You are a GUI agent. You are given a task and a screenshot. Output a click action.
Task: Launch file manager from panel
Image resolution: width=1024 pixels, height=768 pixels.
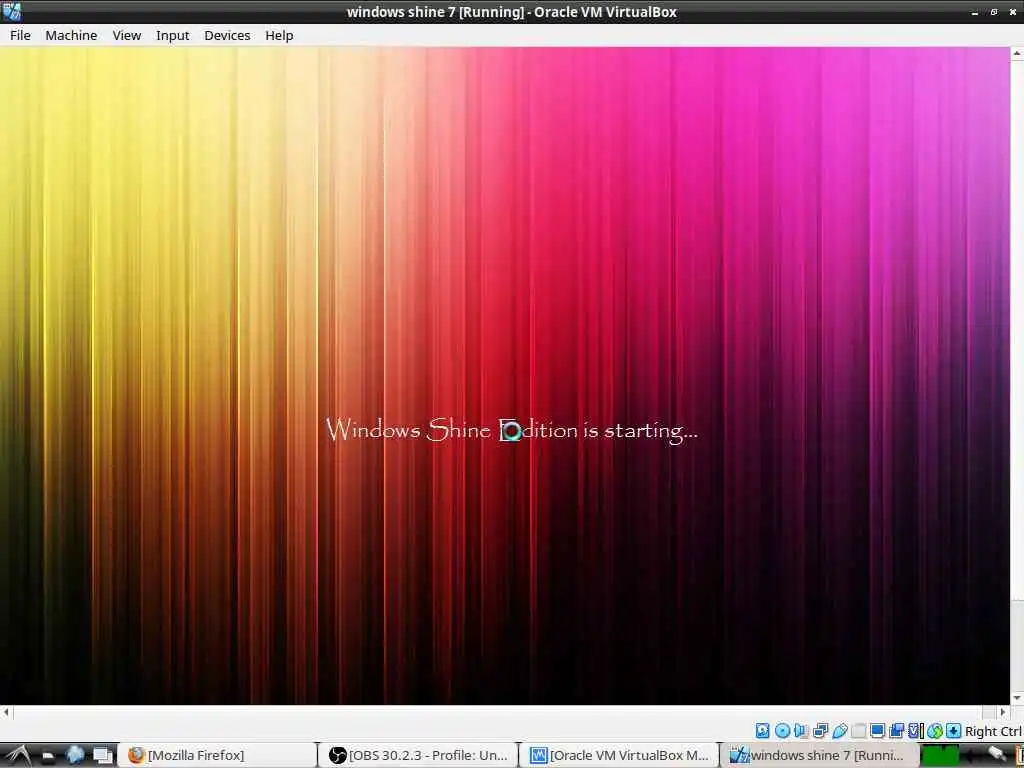(x=48, y=756)
